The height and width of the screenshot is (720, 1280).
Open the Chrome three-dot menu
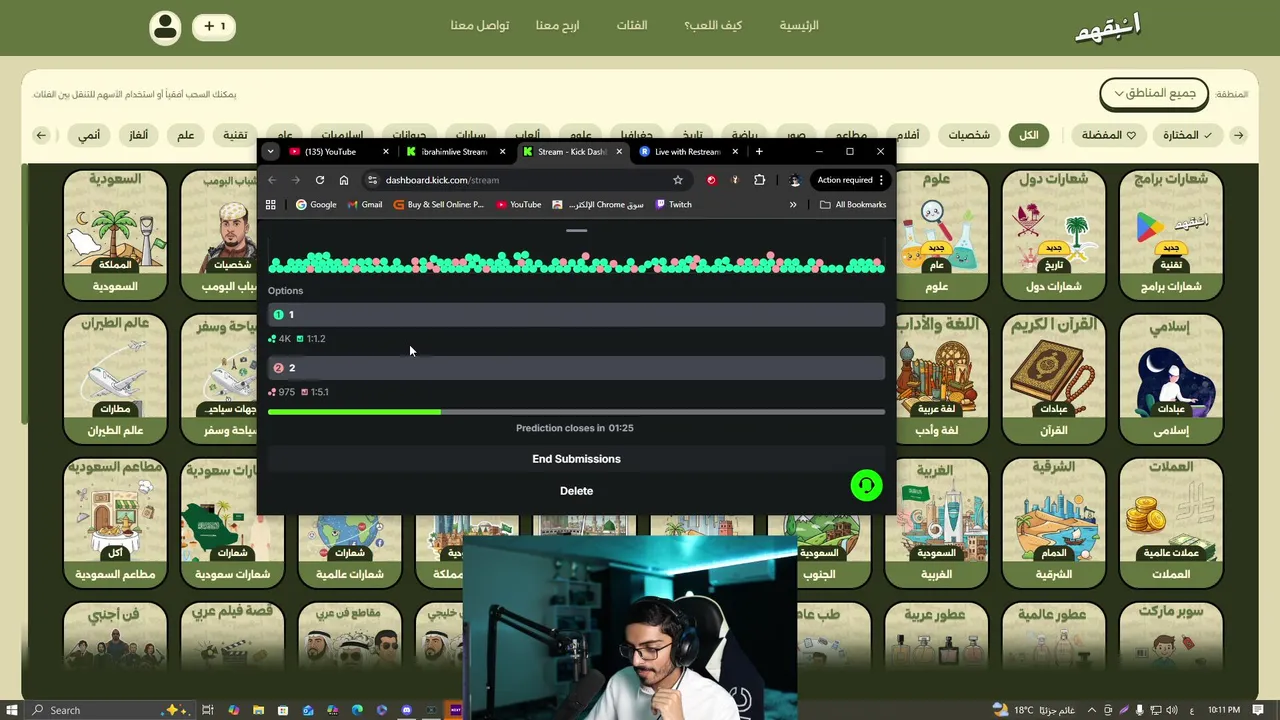coord(881,180)
